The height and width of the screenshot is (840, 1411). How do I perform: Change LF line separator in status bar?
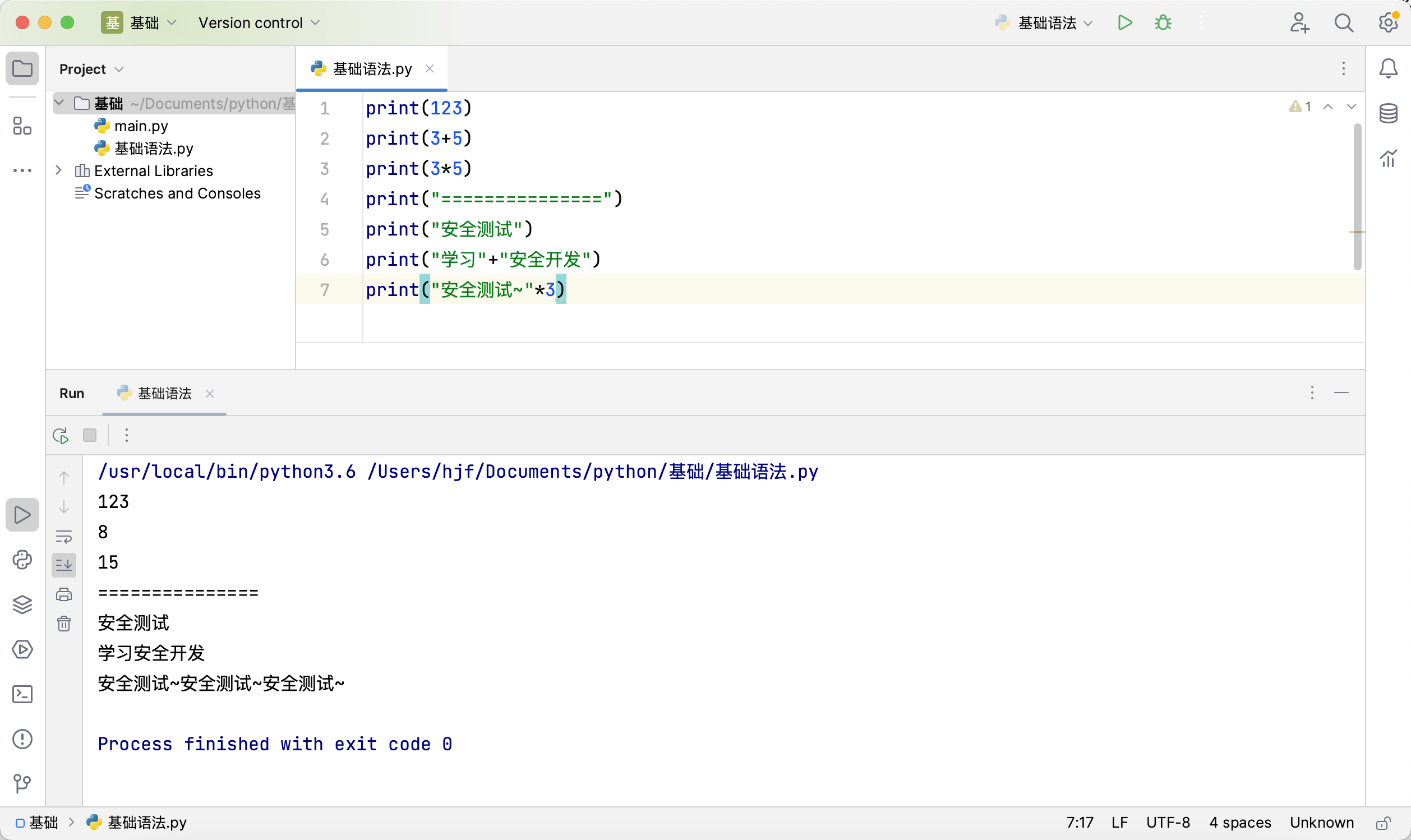coord(1119,823)
